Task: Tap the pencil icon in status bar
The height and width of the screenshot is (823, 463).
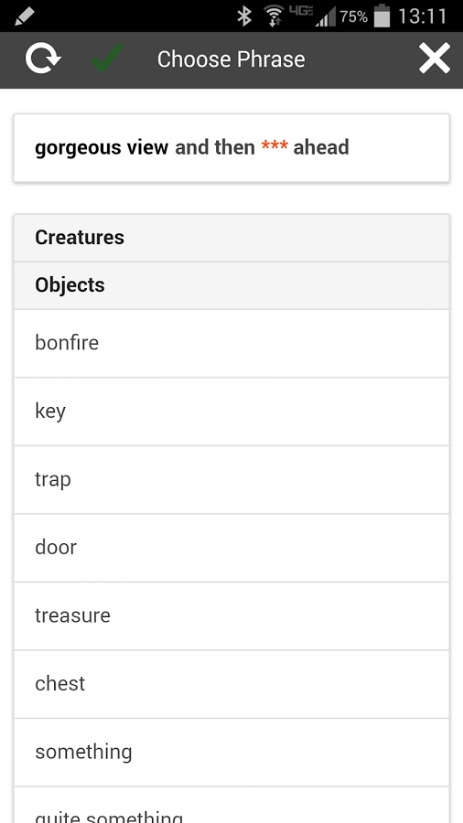Action: [24, 16]
